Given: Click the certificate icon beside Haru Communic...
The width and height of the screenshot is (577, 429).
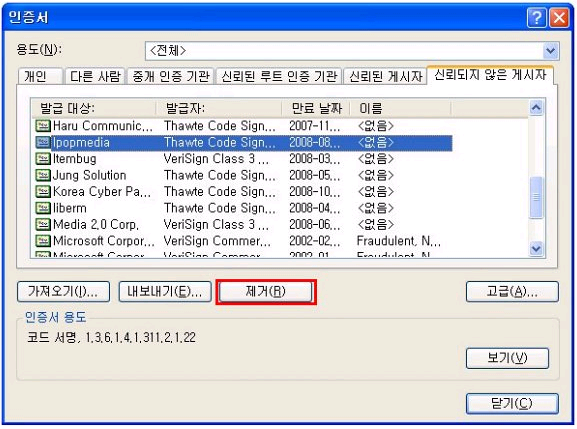Looking at the screenshot, I should click(x=43, y=126).
